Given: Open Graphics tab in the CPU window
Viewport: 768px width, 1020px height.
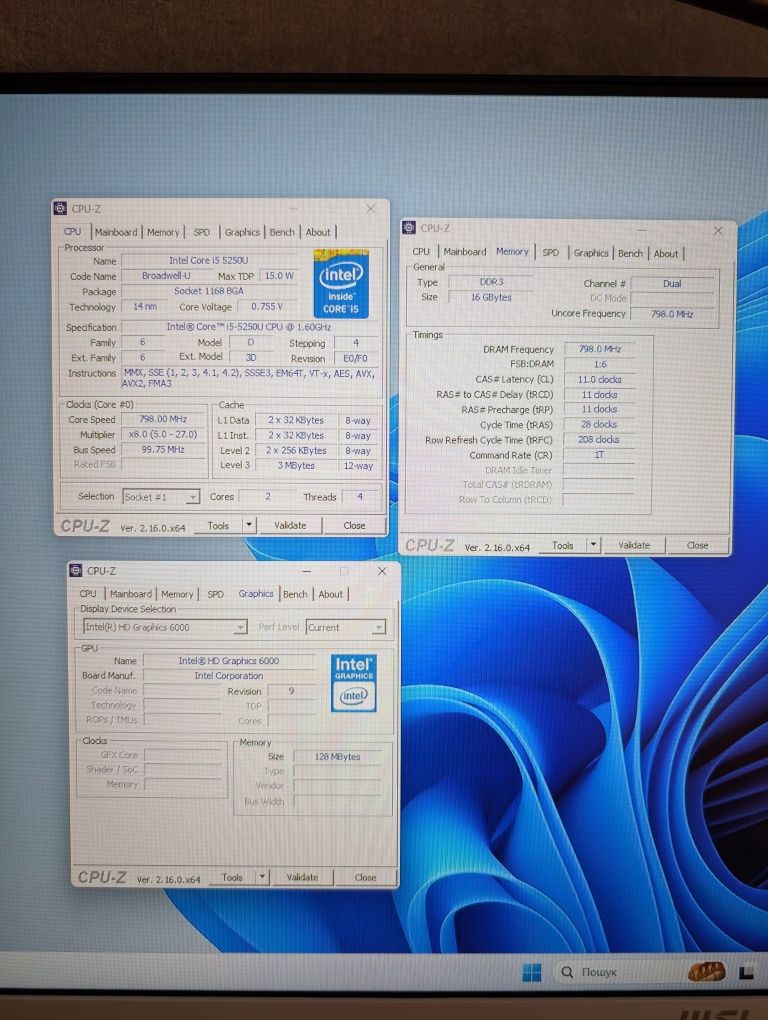Looking at the screenshot, I should tap(242, 232).
